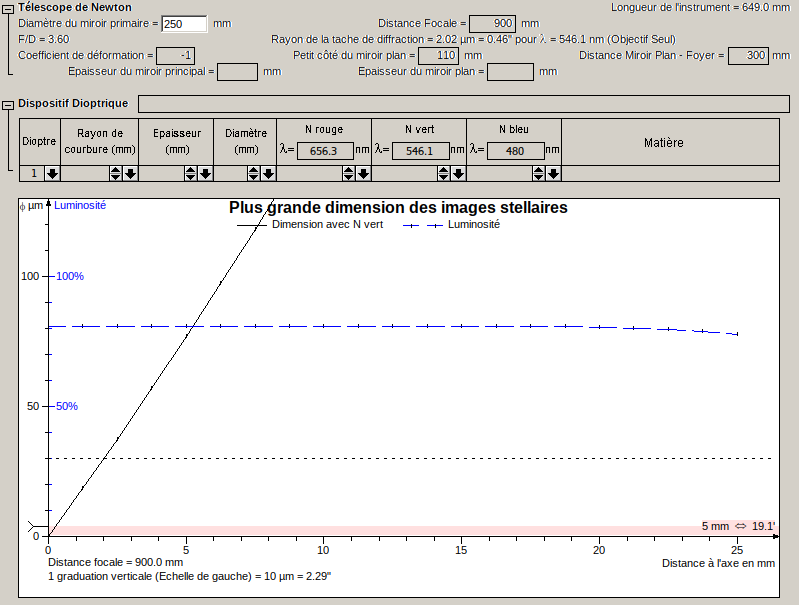Screen dimensions: 799x605
Task: Open the Rayon de courbure dropdown arrow
Action: (130, 174)
